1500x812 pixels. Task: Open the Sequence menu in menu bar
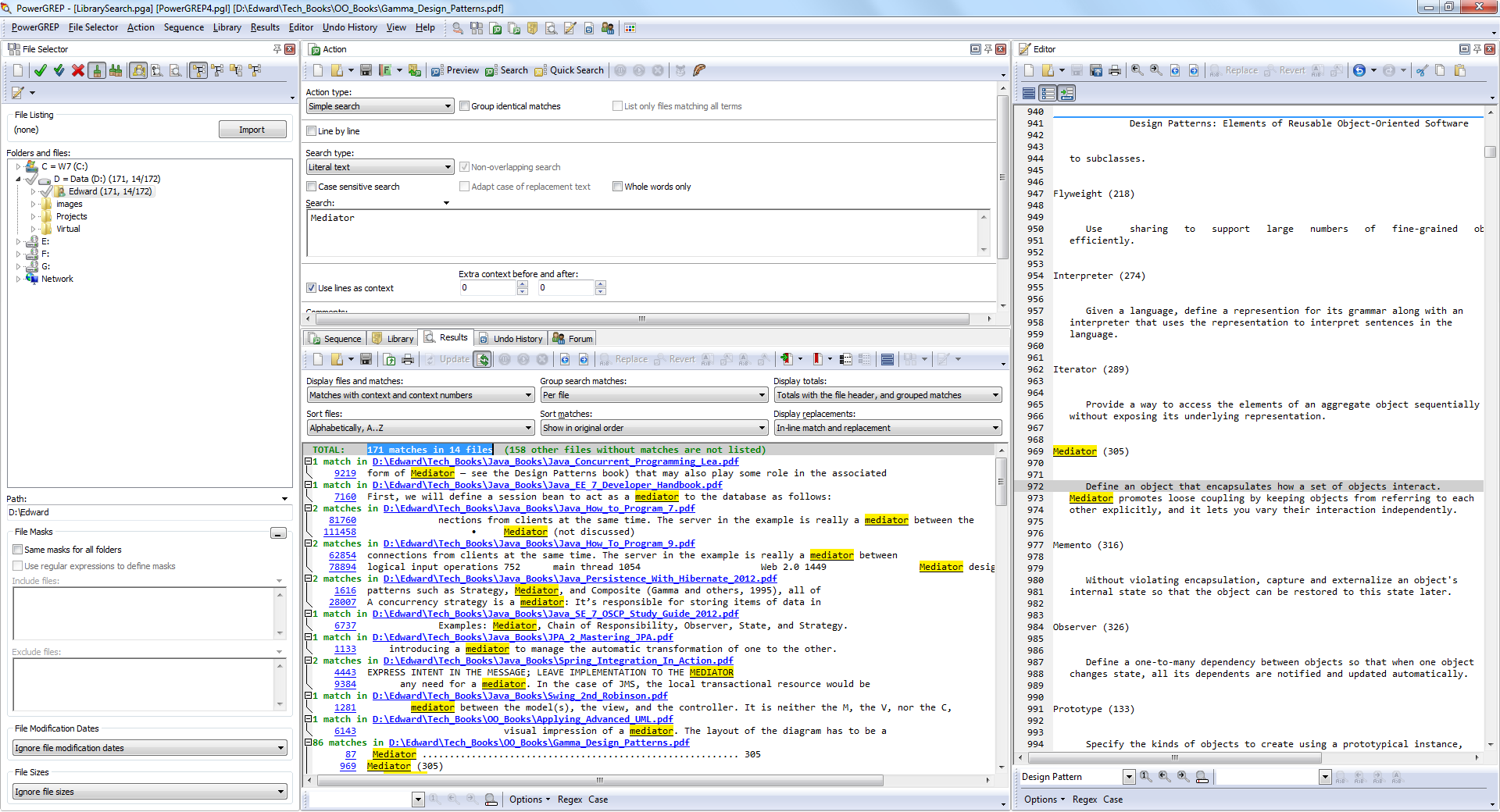click(184, 27)
